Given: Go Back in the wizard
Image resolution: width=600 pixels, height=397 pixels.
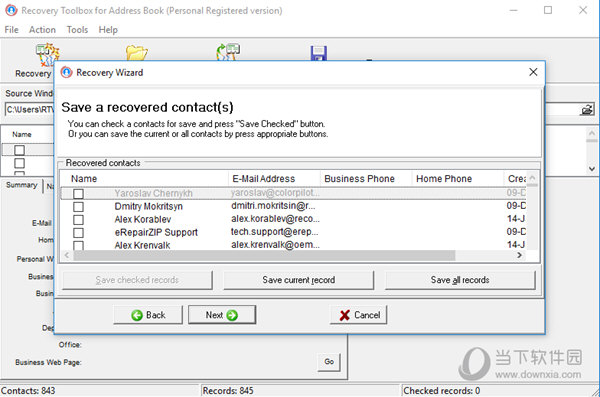Looking at the screenshot, I should coord(148,315).
